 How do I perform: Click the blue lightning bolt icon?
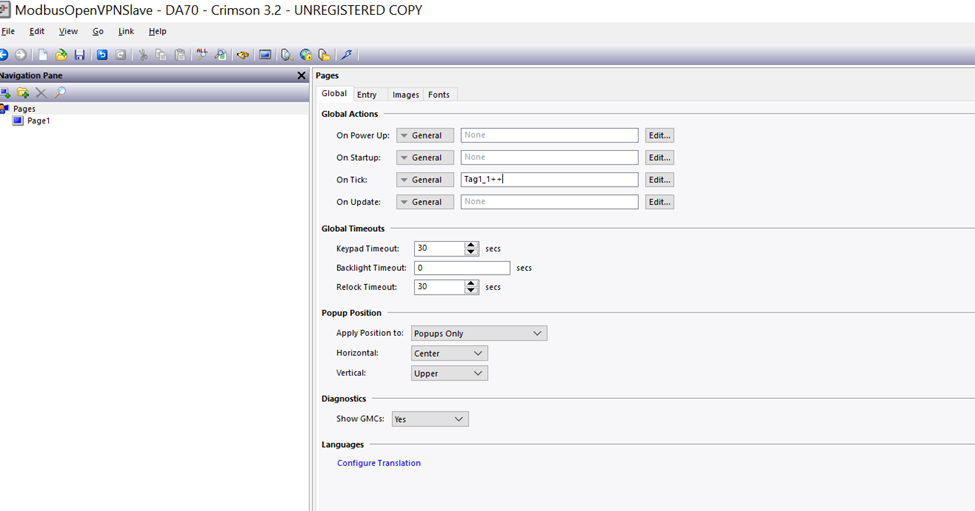pos(346,55)
